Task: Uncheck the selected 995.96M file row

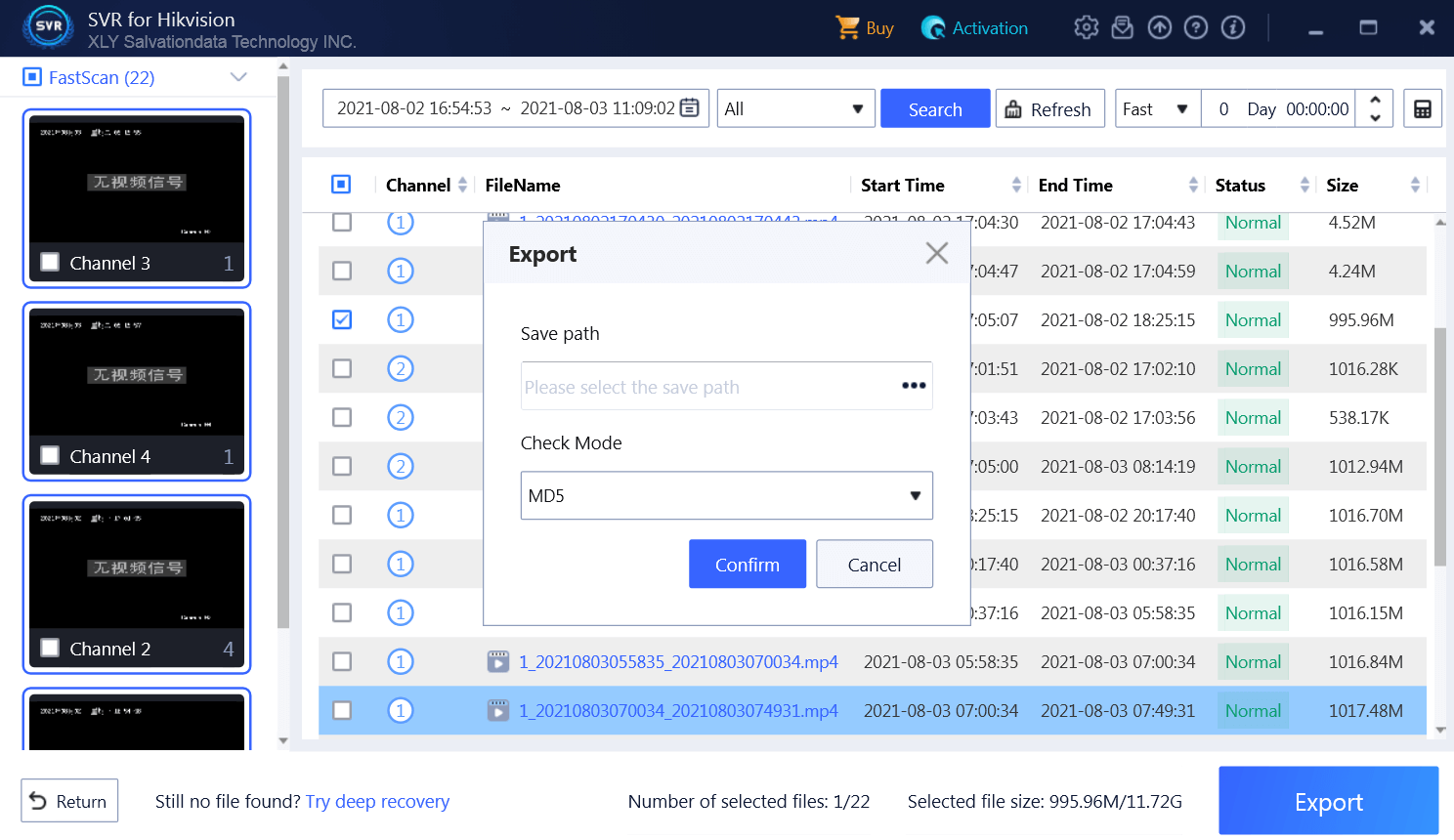Action: tap(342, 319)
